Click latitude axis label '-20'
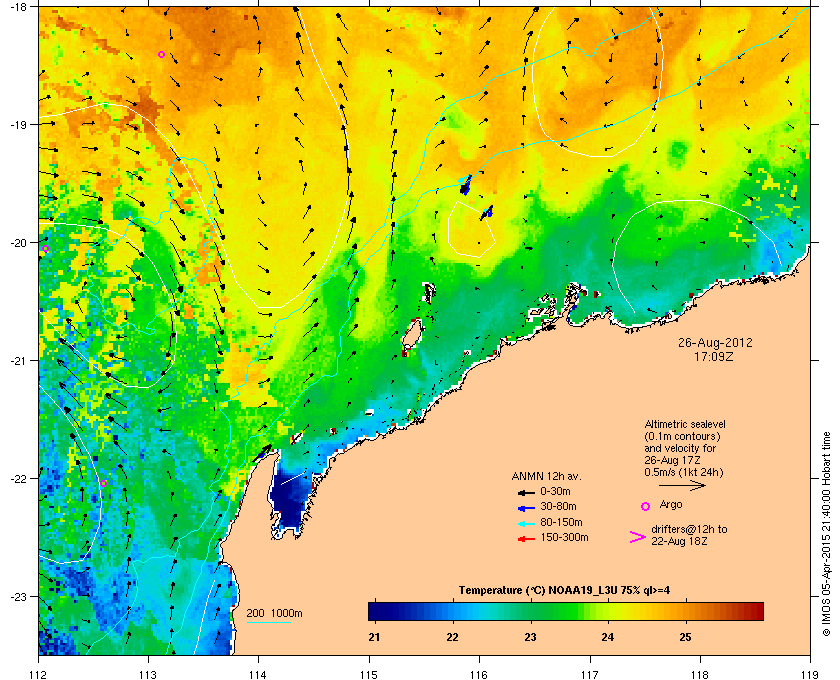Screen dimensions: 840x680 click(18, 243)
